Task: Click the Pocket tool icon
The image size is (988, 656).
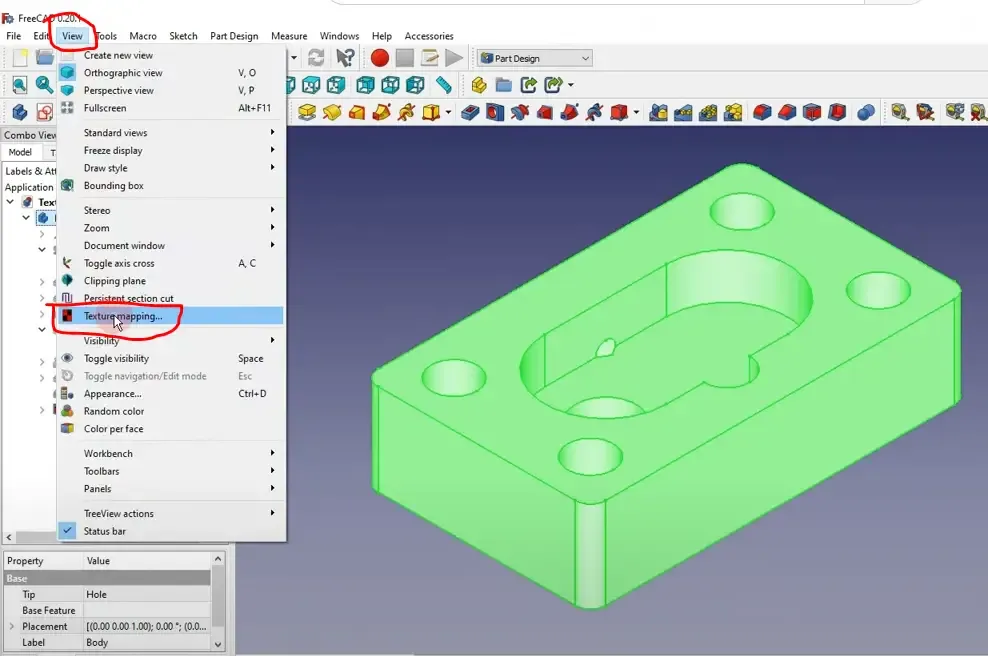Action: click(x=470, y=113)
